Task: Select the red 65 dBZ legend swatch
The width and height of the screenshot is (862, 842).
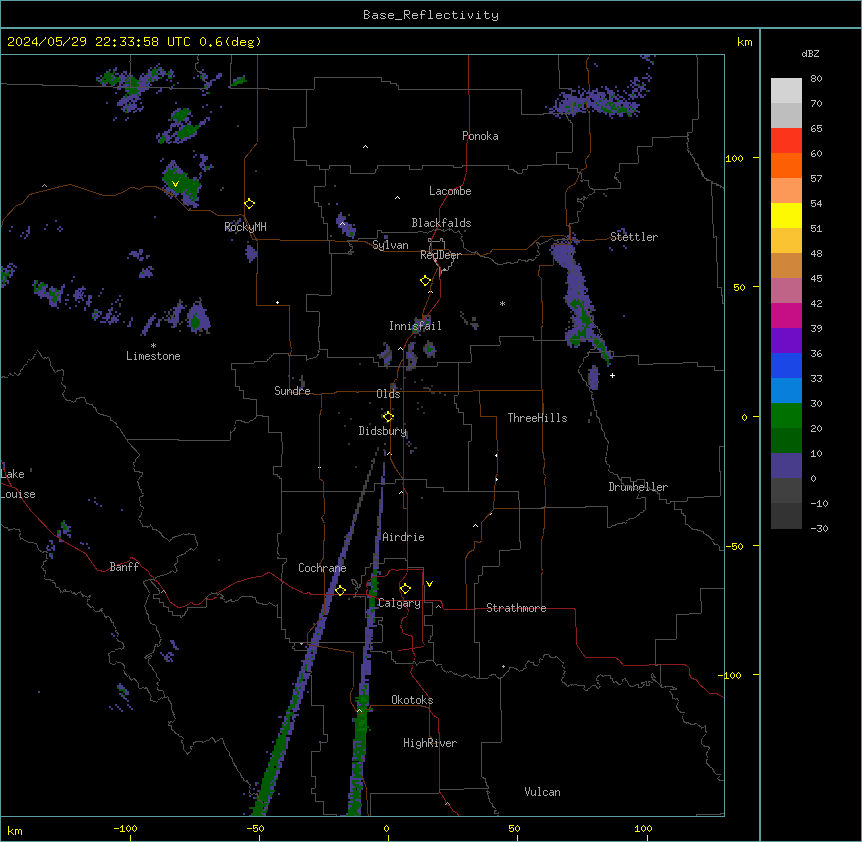Action: (786, 140)
